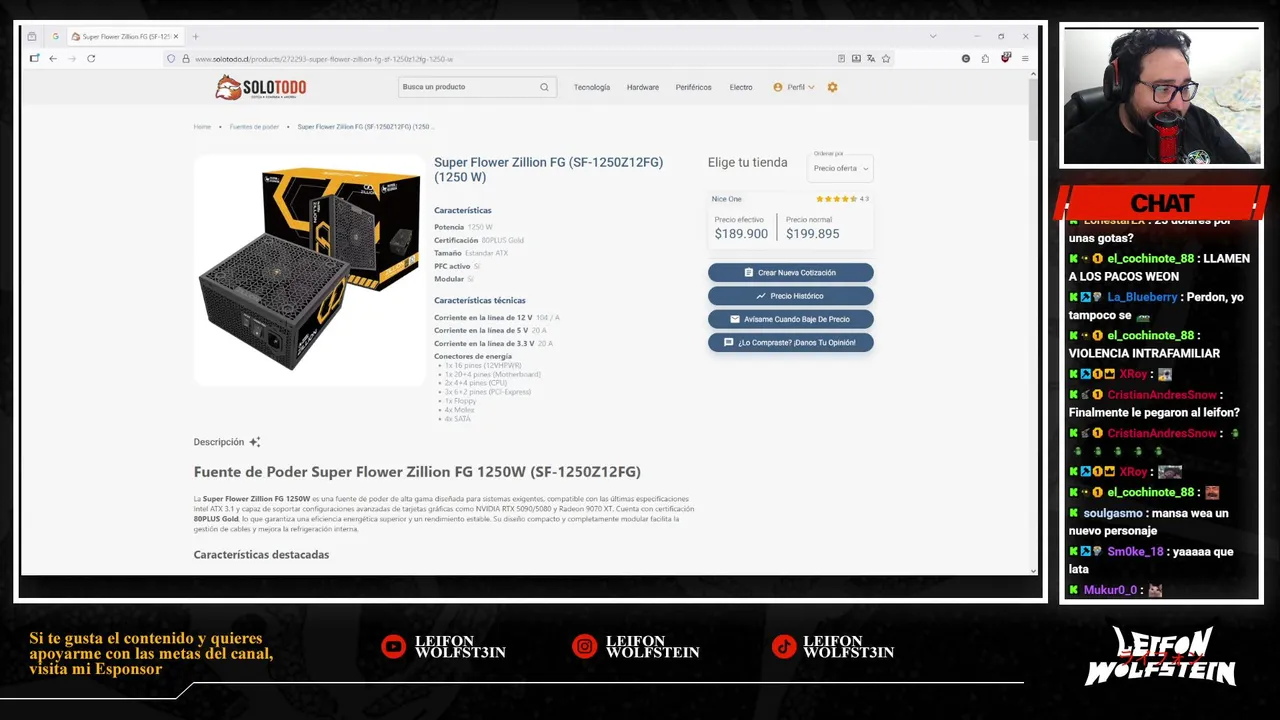The width and height of the screenshot is (1280, 720).
Task: Click the red extension badge icon
Action: (1006, 58)
